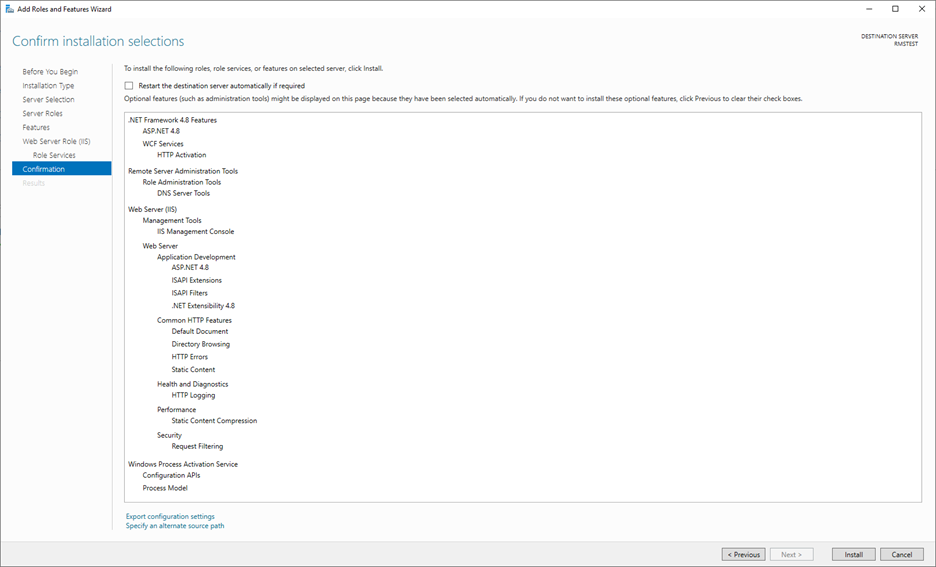Select 'Management Tools' entry
Viewport: 936px width, 567px height.
click(172, 220)
